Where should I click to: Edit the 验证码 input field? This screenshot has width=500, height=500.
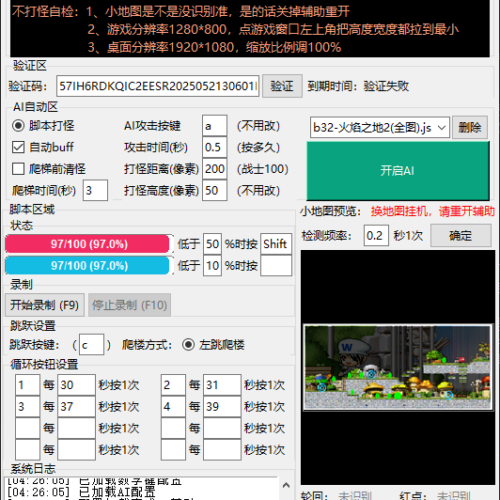[x=158, y=86]
